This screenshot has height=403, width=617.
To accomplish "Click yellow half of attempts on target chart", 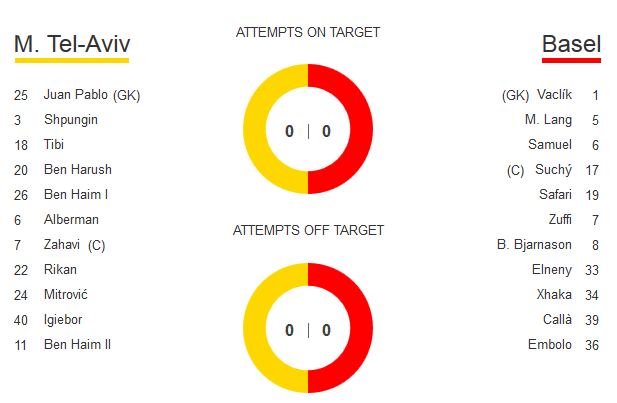I will (259, 130).
